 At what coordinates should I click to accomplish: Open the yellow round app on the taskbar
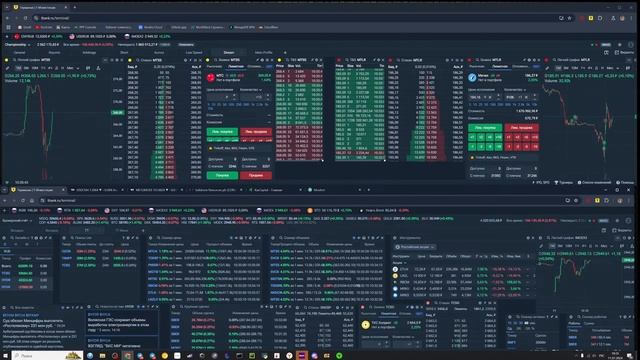[164, 356]
